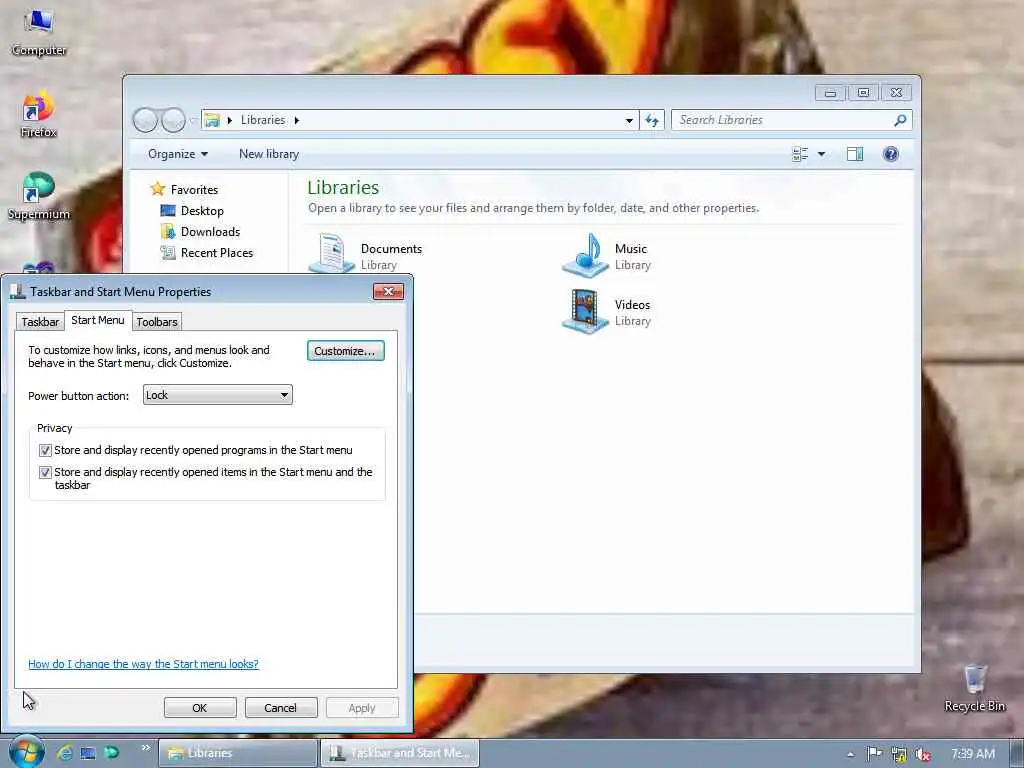Toggle recently opened programs checkbox

click(x=45, y=451)
